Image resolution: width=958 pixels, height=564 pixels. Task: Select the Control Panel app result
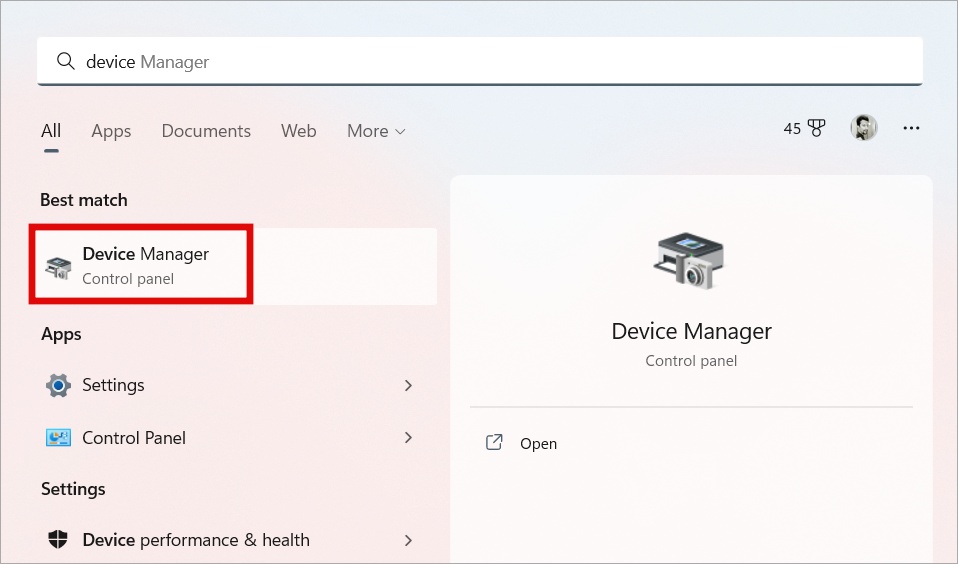point(232,438)
